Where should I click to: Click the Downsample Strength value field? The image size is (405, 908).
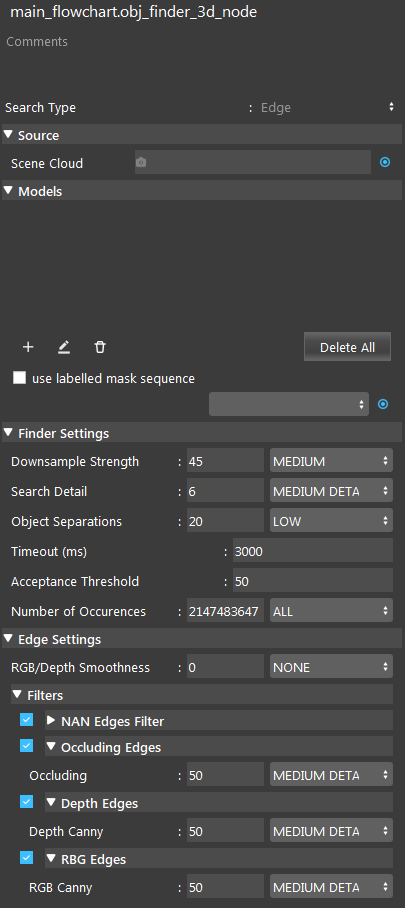click(x=225, y=462)
